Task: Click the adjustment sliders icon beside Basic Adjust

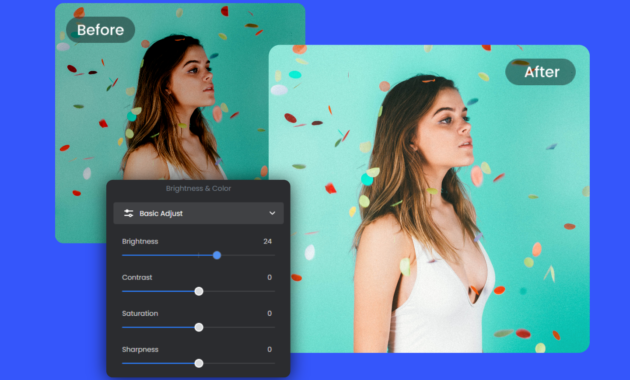Action: tap(129, 213)
